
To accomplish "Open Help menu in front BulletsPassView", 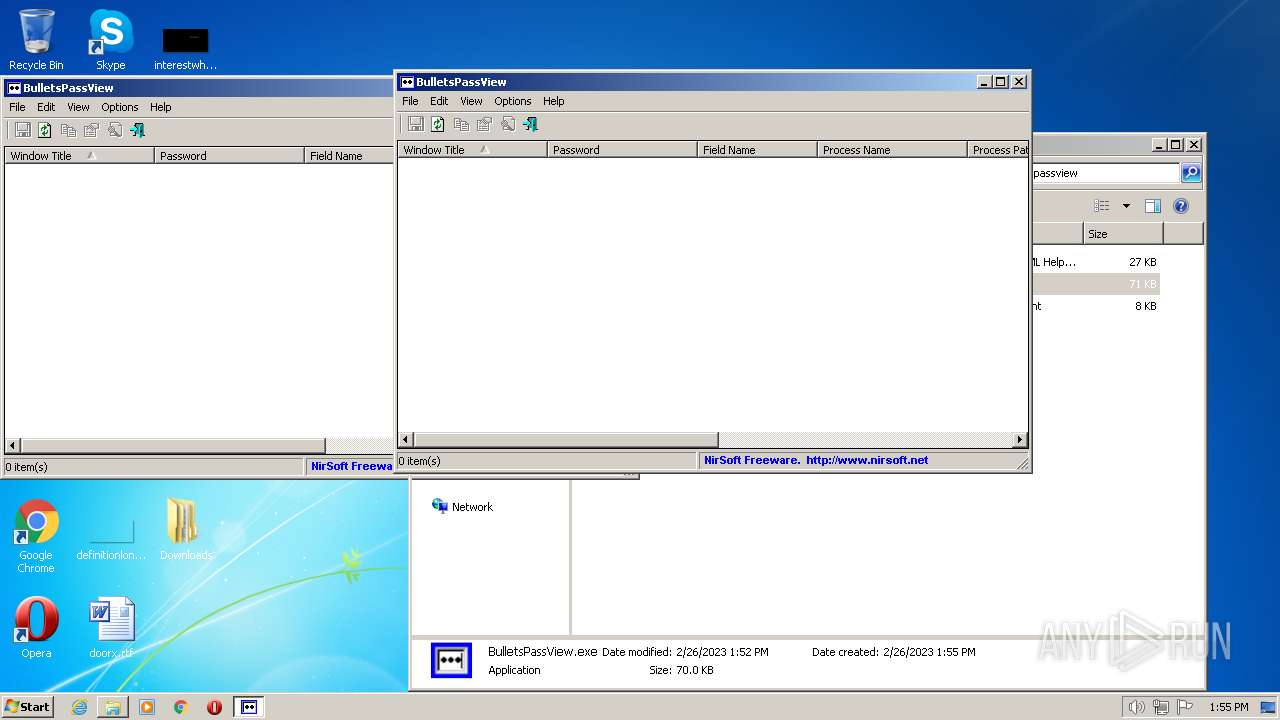I will tap(554, 101).
